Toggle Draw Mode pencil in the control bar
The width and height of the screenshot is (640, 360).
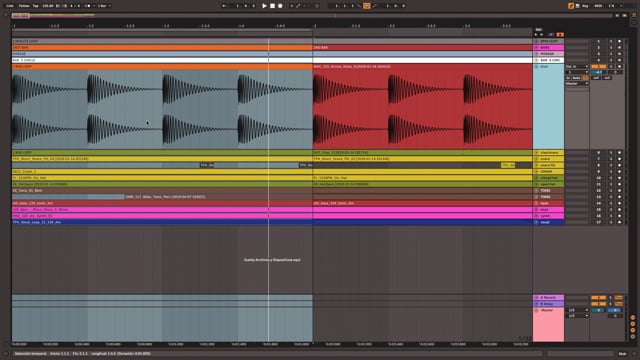coord(571,6)
